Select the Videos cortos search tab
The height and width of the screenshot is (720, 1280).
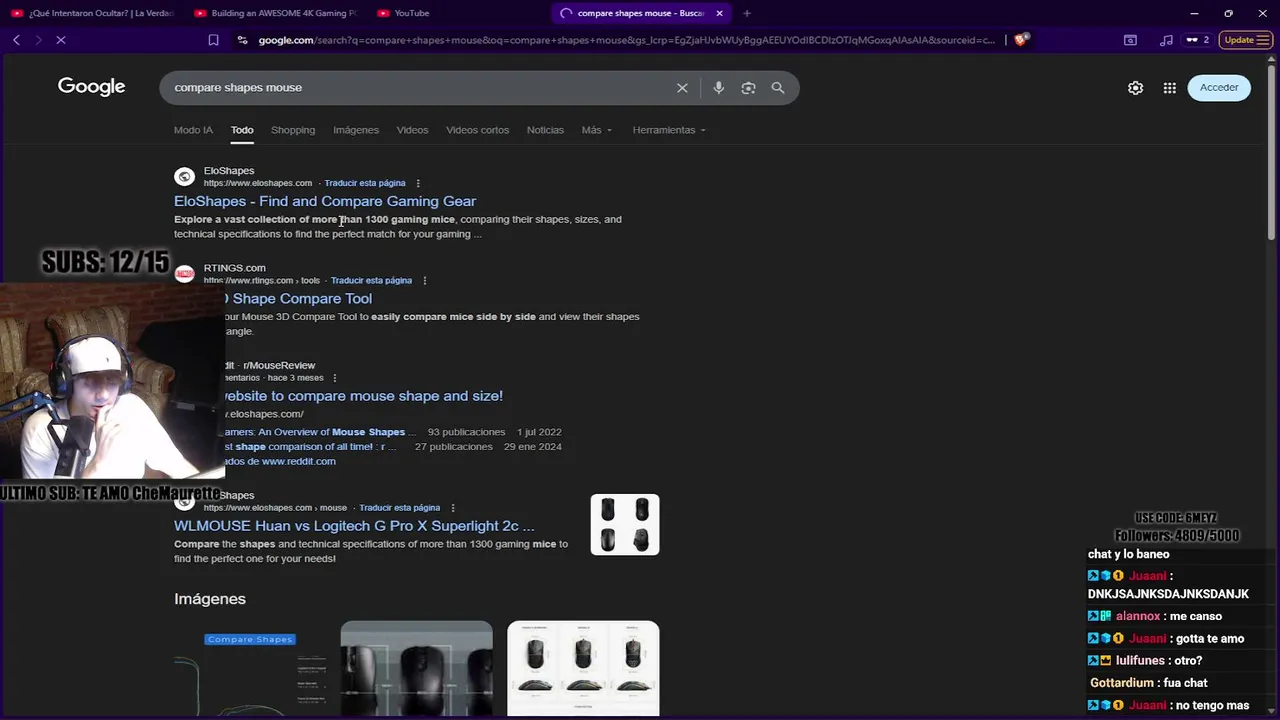(x=477, y=130)
